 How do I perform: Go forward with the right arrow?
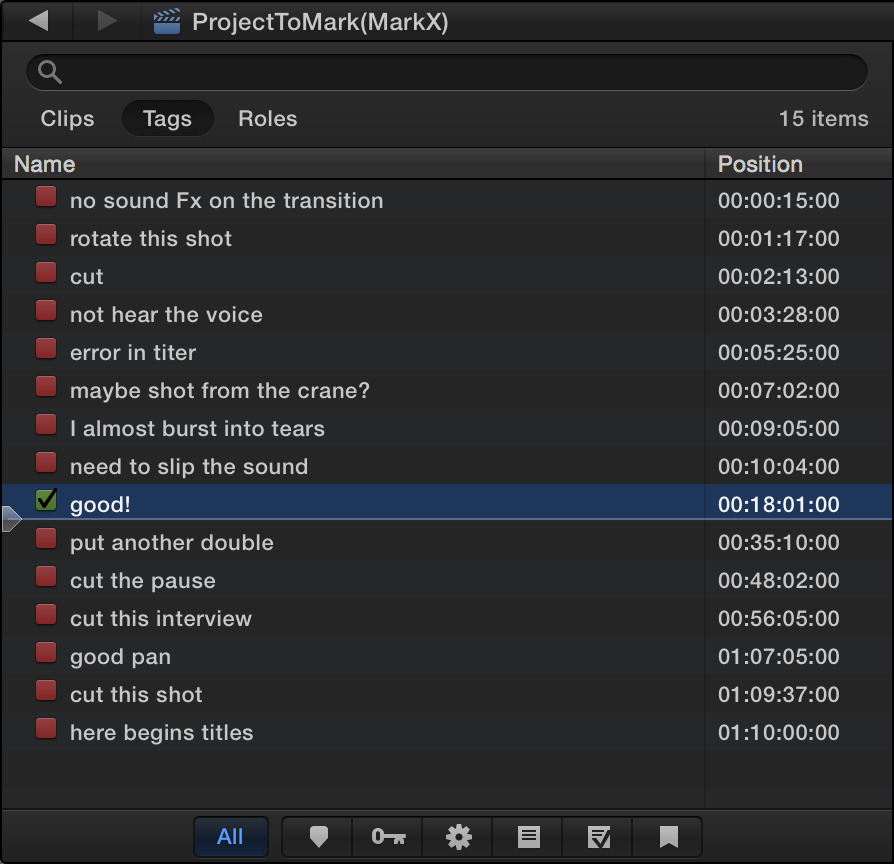tap(107, 21)
